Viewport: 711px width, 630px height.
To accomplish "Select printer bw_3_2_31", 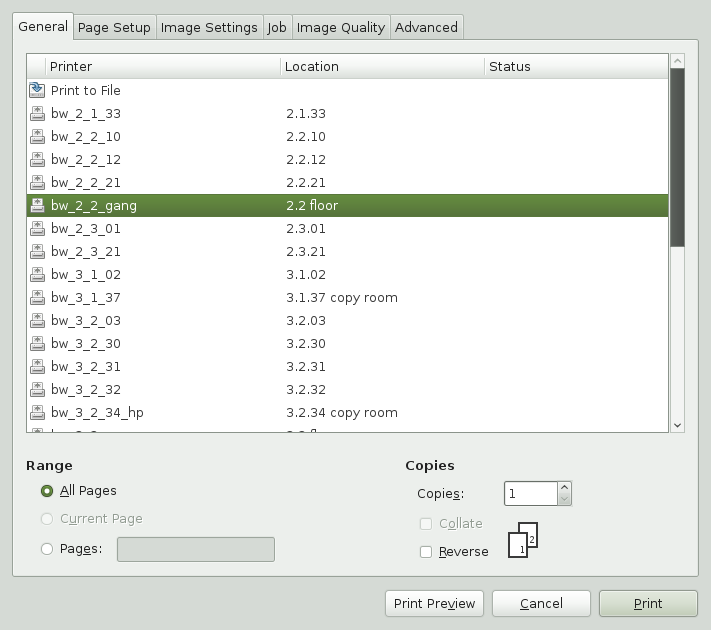I will tap(347, 366).
